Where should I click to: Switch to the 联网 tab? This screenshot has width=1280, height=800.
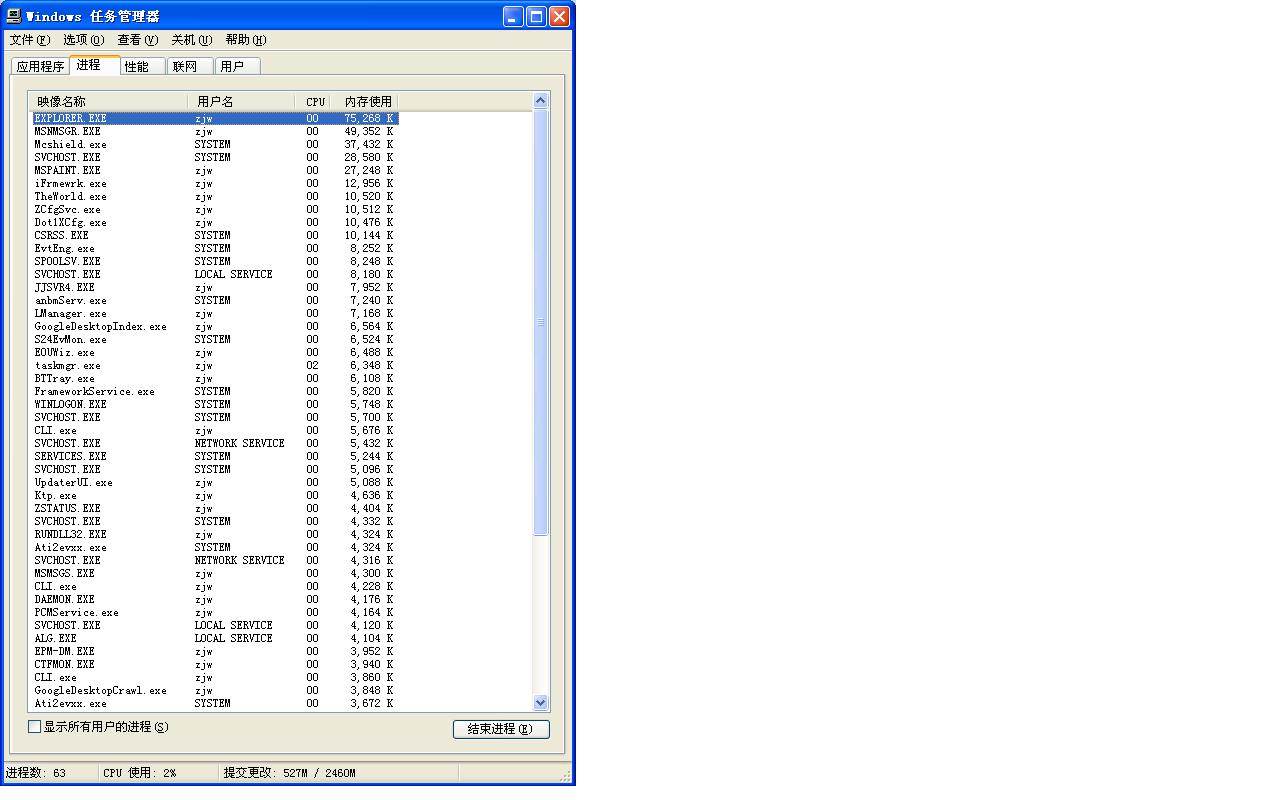[189, 67]
